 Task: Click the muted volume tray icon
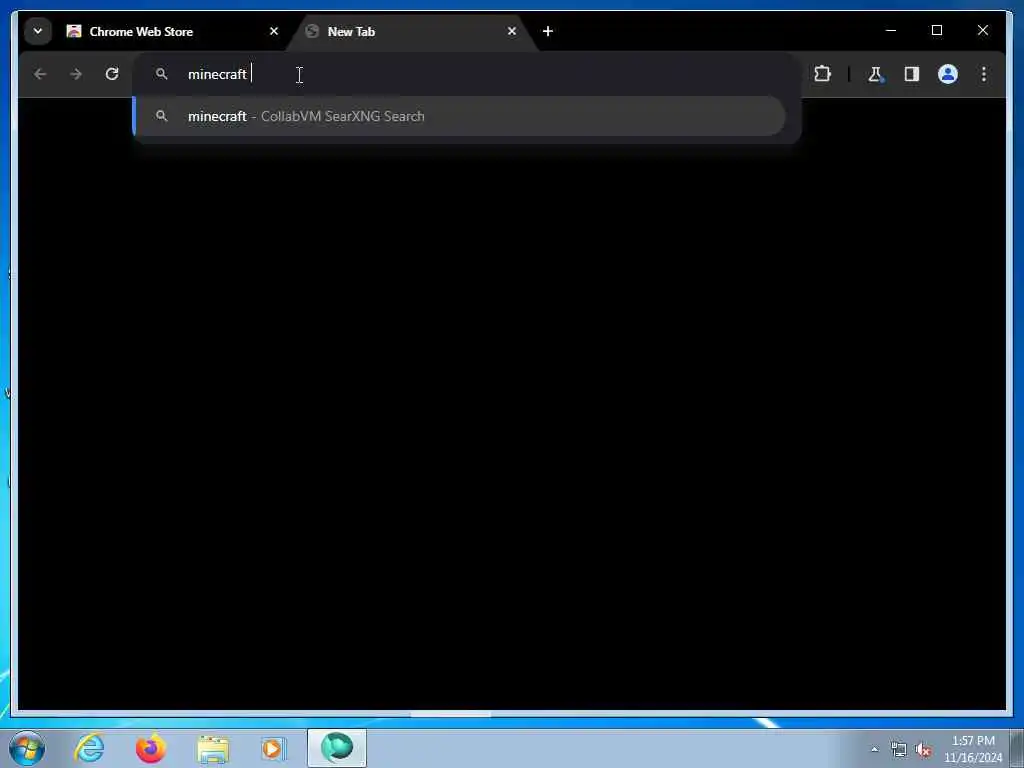tap(923, 750)
